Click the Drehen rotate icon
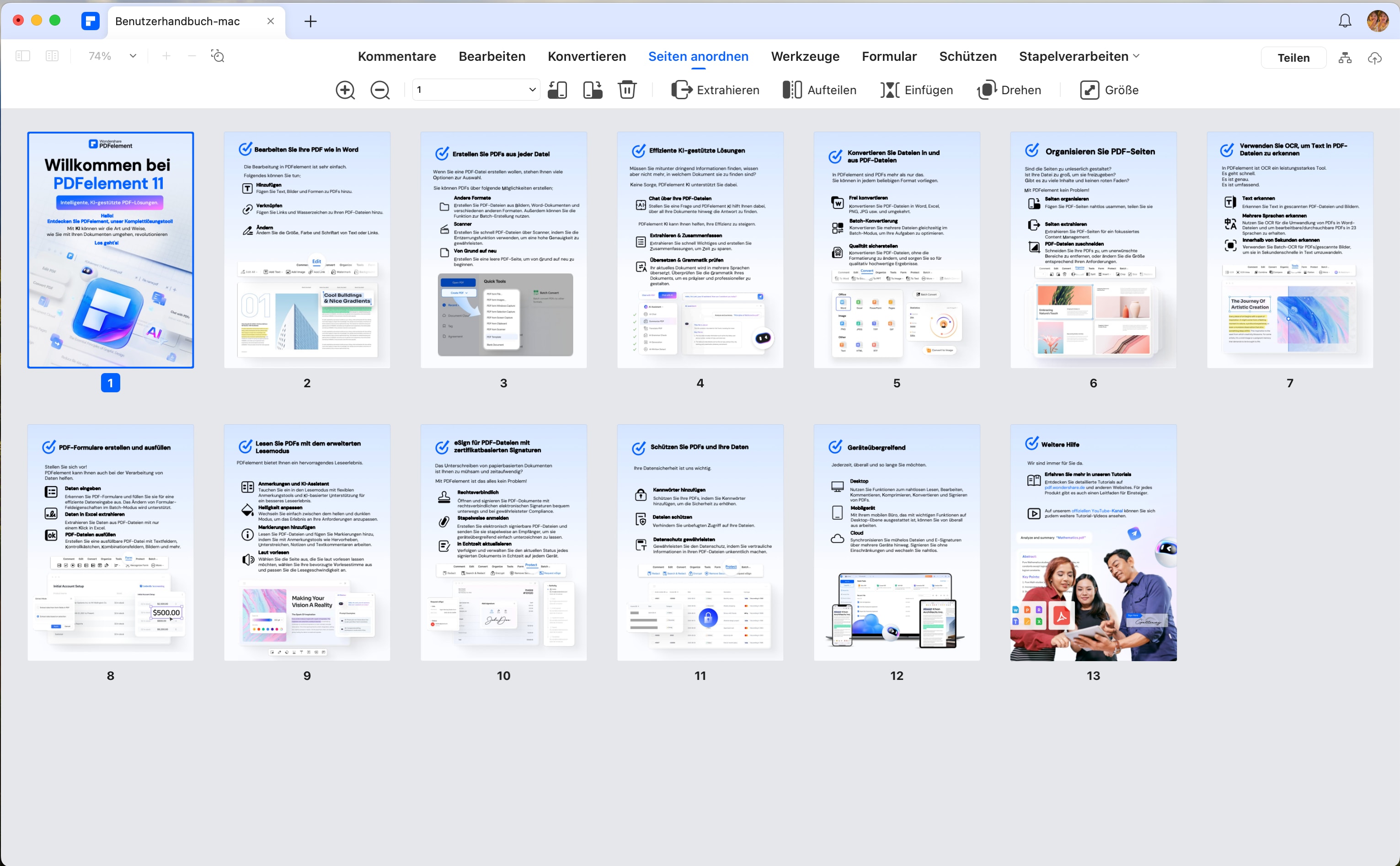Viewport: 1400px width, 866px height. (987, 90)
